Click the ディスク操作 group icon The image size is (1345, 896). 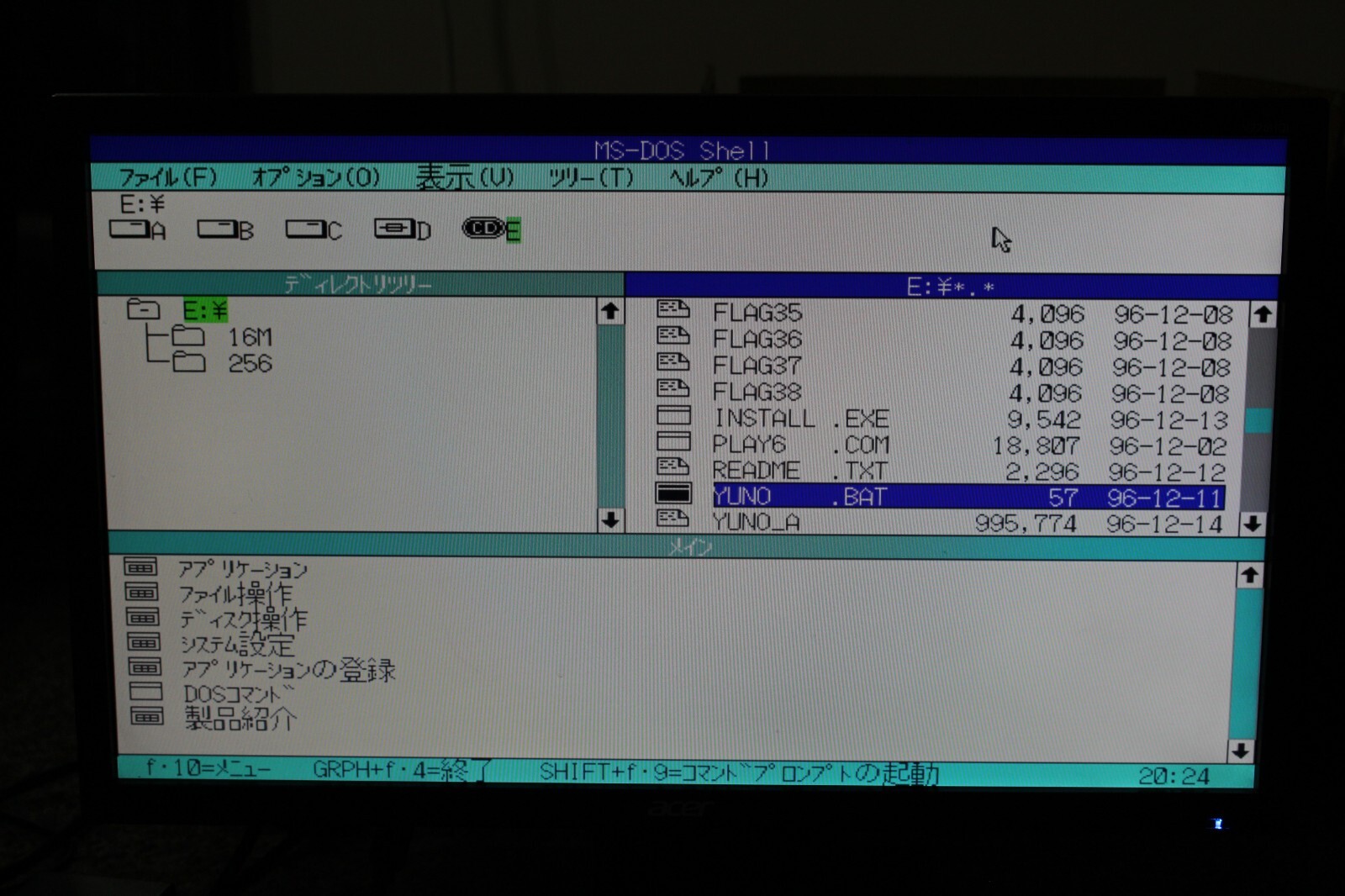142,617
